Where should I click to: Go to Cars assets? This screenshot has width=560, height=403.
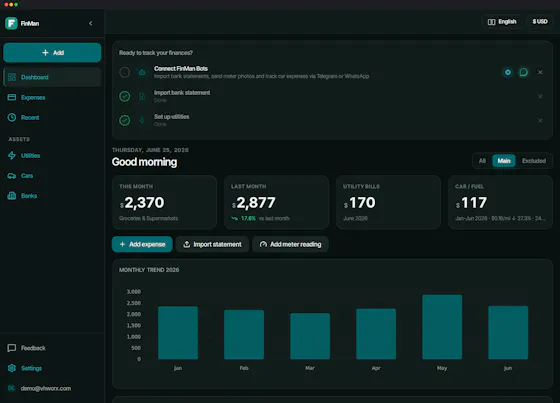coord(52,175)
